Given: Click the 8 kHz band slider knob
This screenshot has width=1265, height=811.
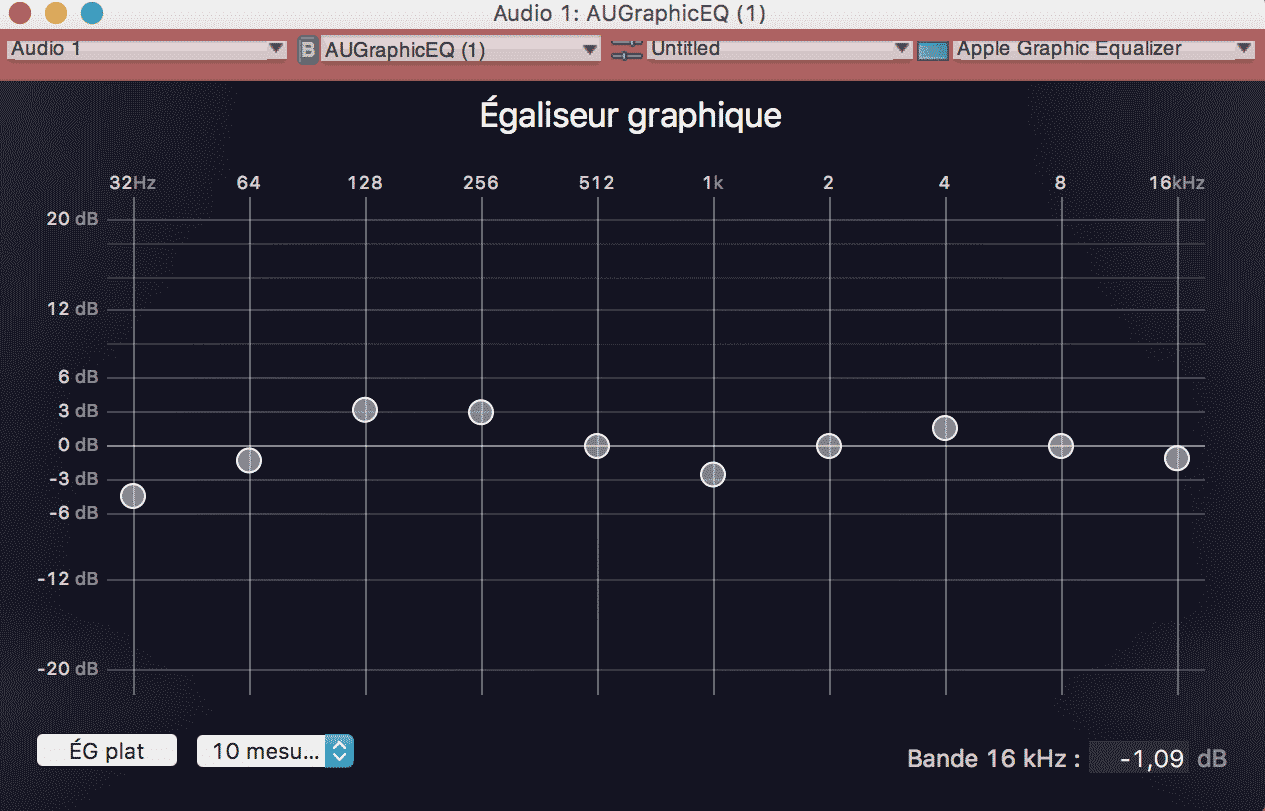Looking at the screenshot, I should tap(1061, 446).
